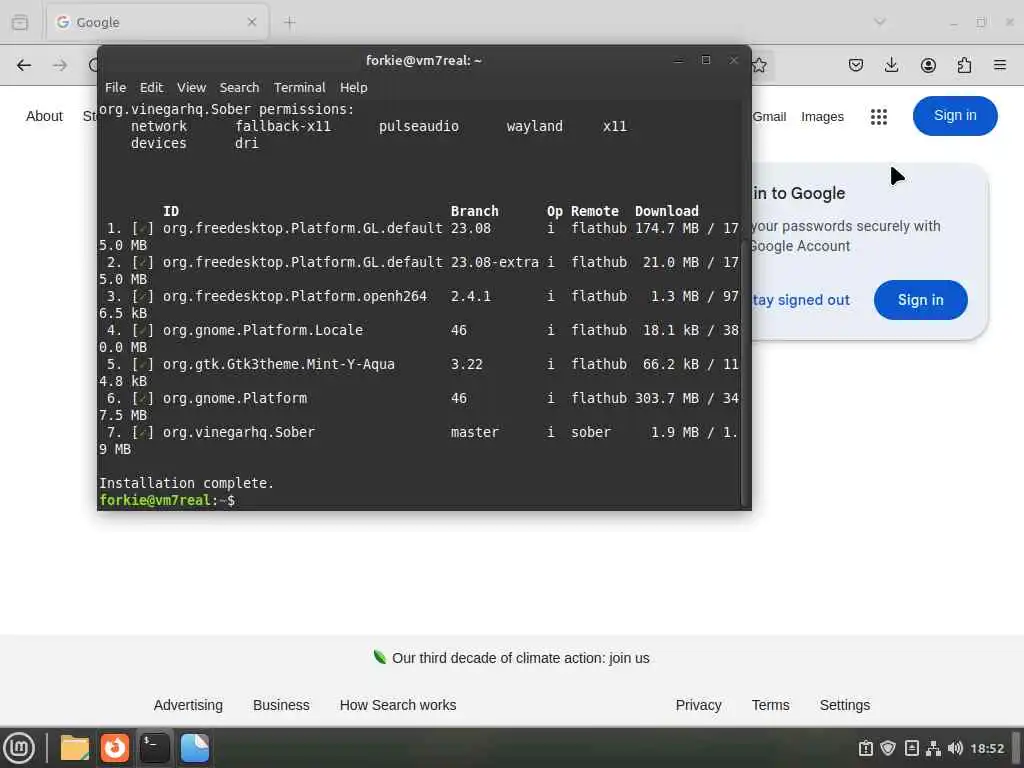
Task: Open the Firefox hamburger application menu
Action: (x=1000, y=65)
